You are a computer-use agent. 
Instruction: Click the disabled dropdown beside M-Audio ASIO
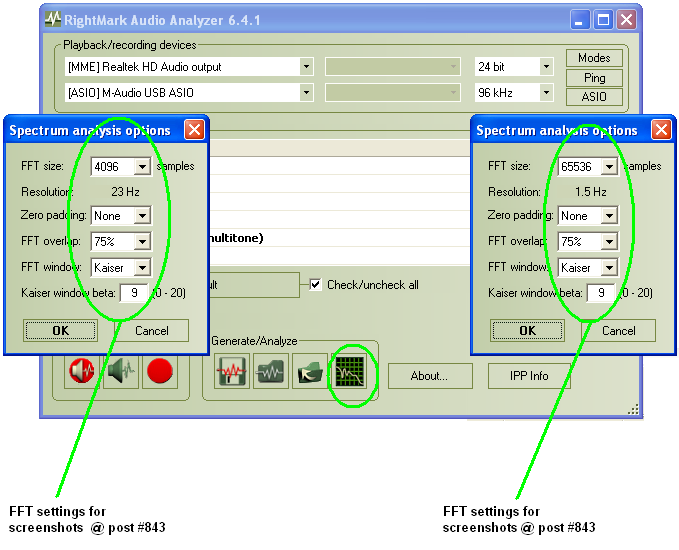point(392,92)
